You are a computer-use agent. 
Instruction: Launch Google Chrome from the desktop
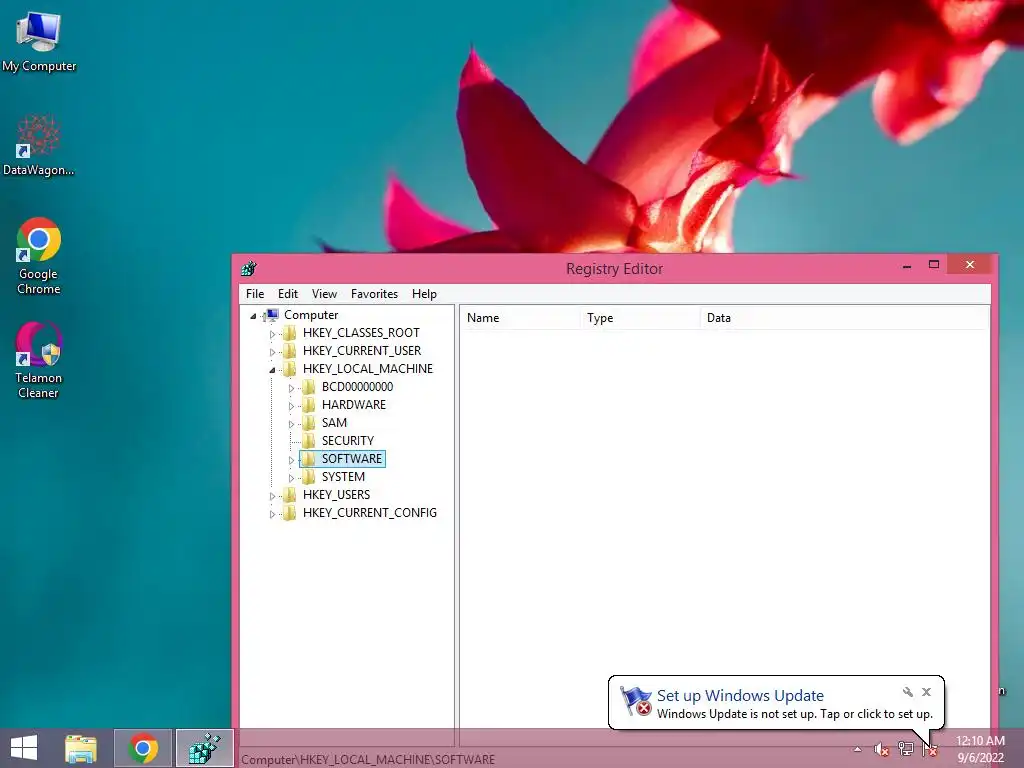pyautogui.click(x=39, y=255)
